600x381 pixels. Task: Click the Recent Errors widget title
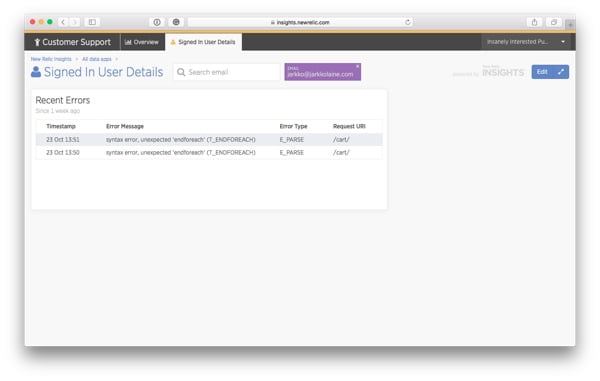pyautogui.click(x=63, y=100)
